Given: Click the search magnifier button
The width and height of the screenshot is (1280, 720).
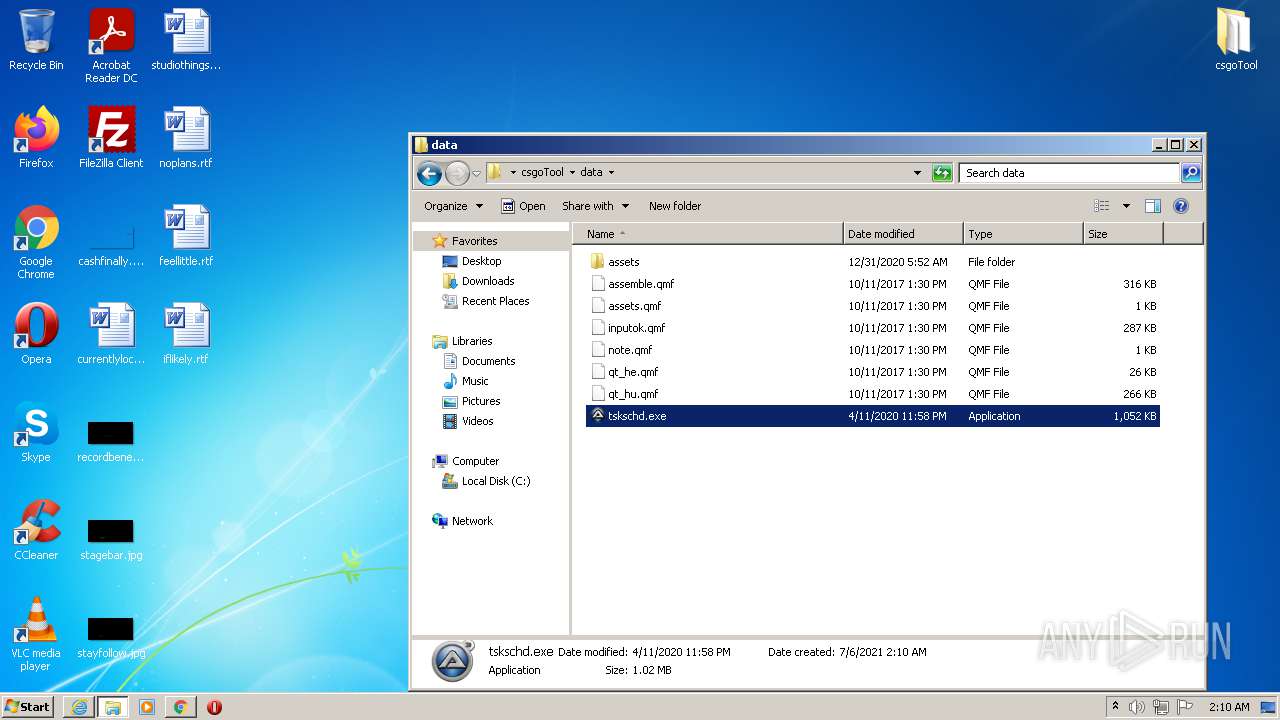Looking at the screenshot, I should click(x=1191, y=173).
